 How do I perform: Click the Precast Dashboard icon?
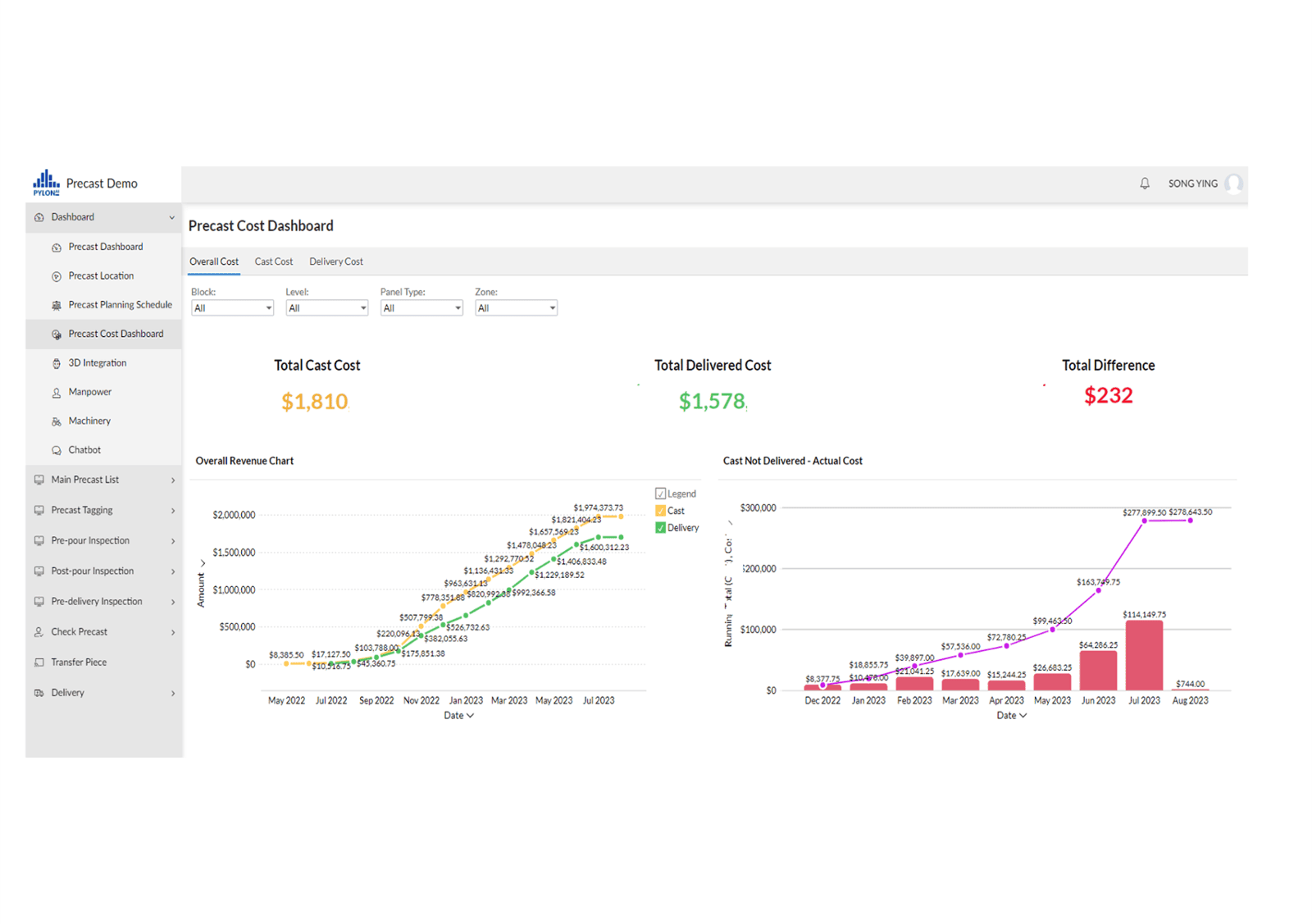point(57,247)
